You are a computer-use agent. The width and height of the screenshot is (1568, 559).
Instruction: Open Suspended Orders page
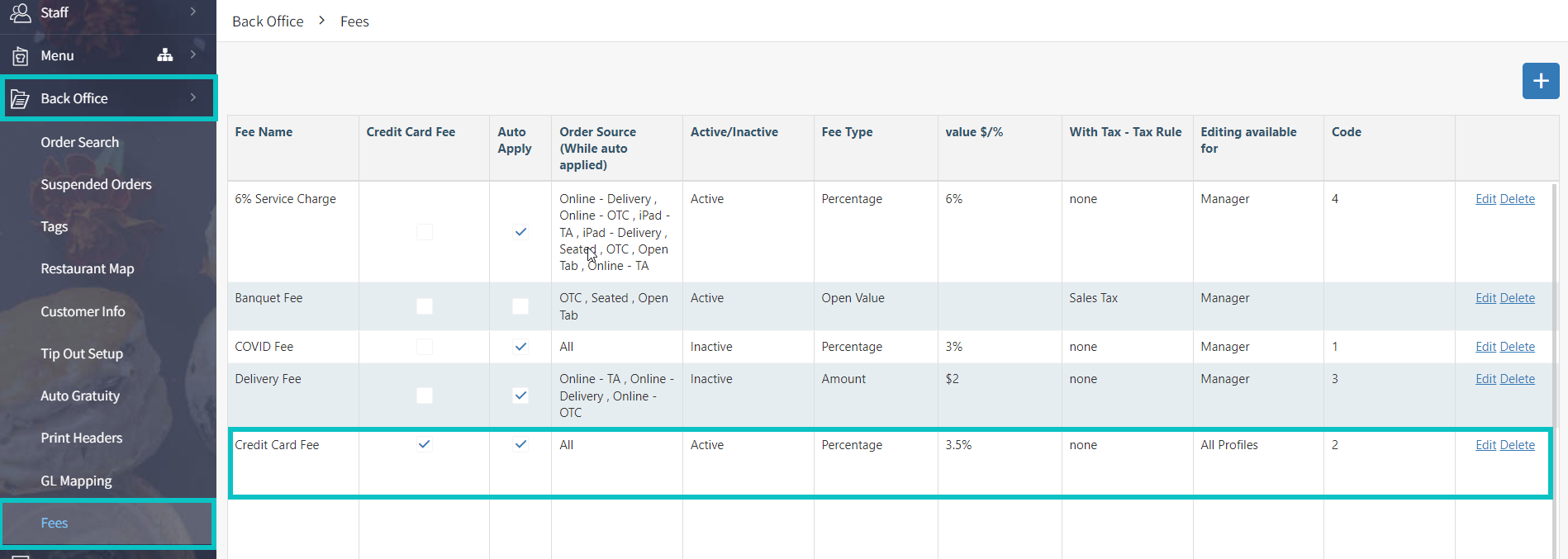click(96, 184)
